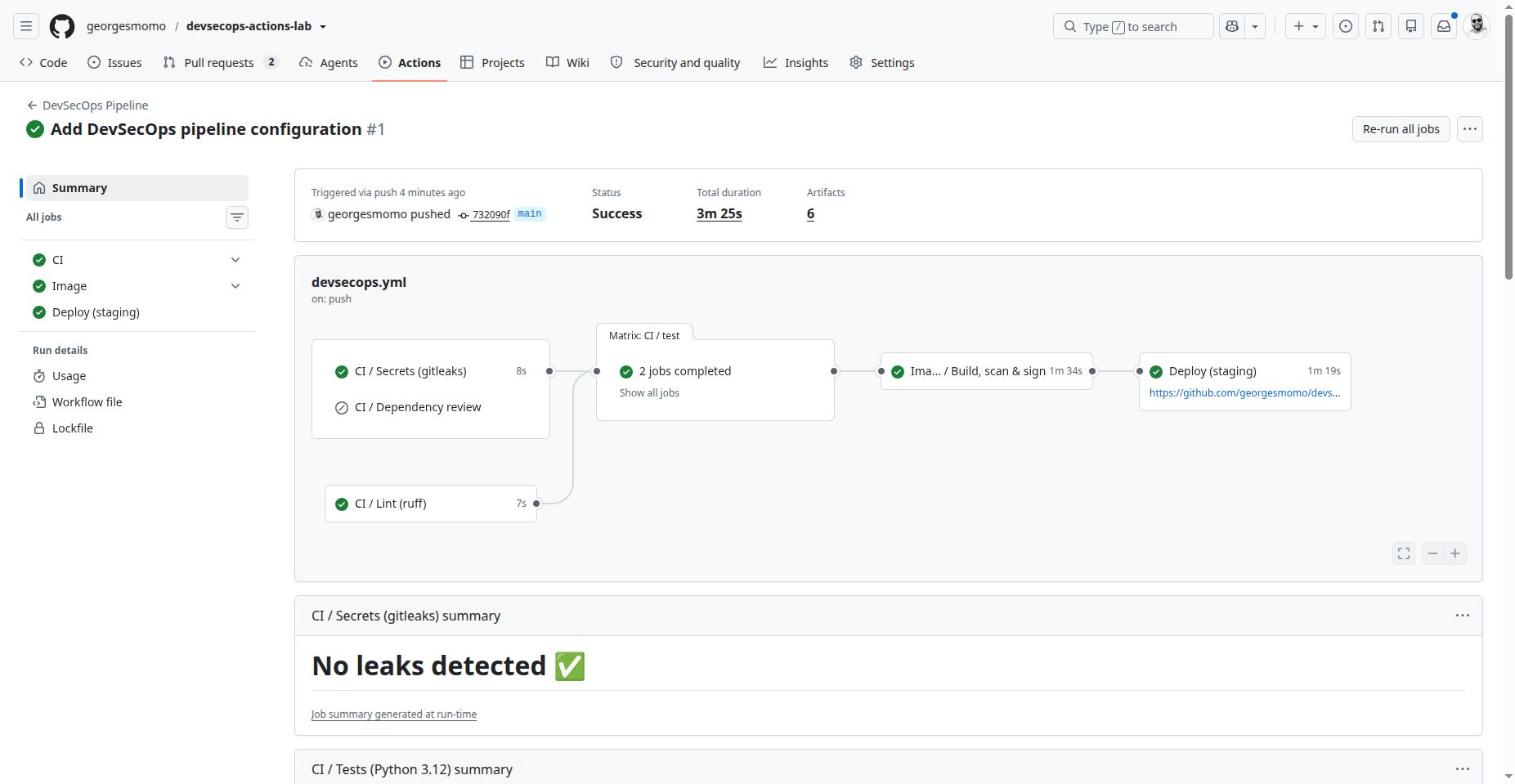This screenshot has width=1515, height=784.
Task: Open the user avatar menu
Action: [x=1477, y=26]
